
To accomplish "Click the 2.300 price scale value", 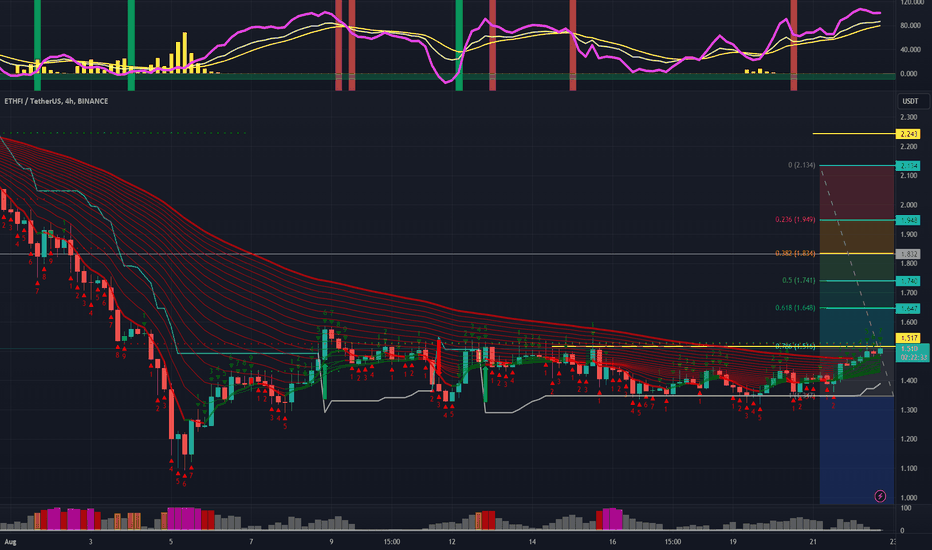I will (909, 117).
